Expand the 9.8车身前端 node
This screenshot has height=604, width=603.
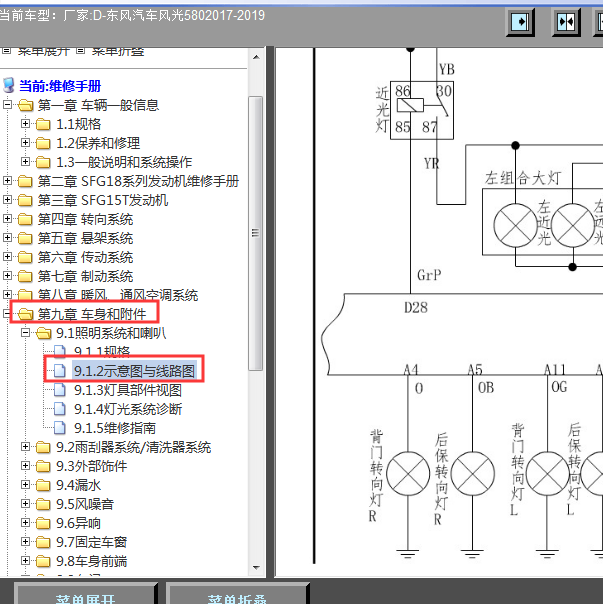[25, 560]
